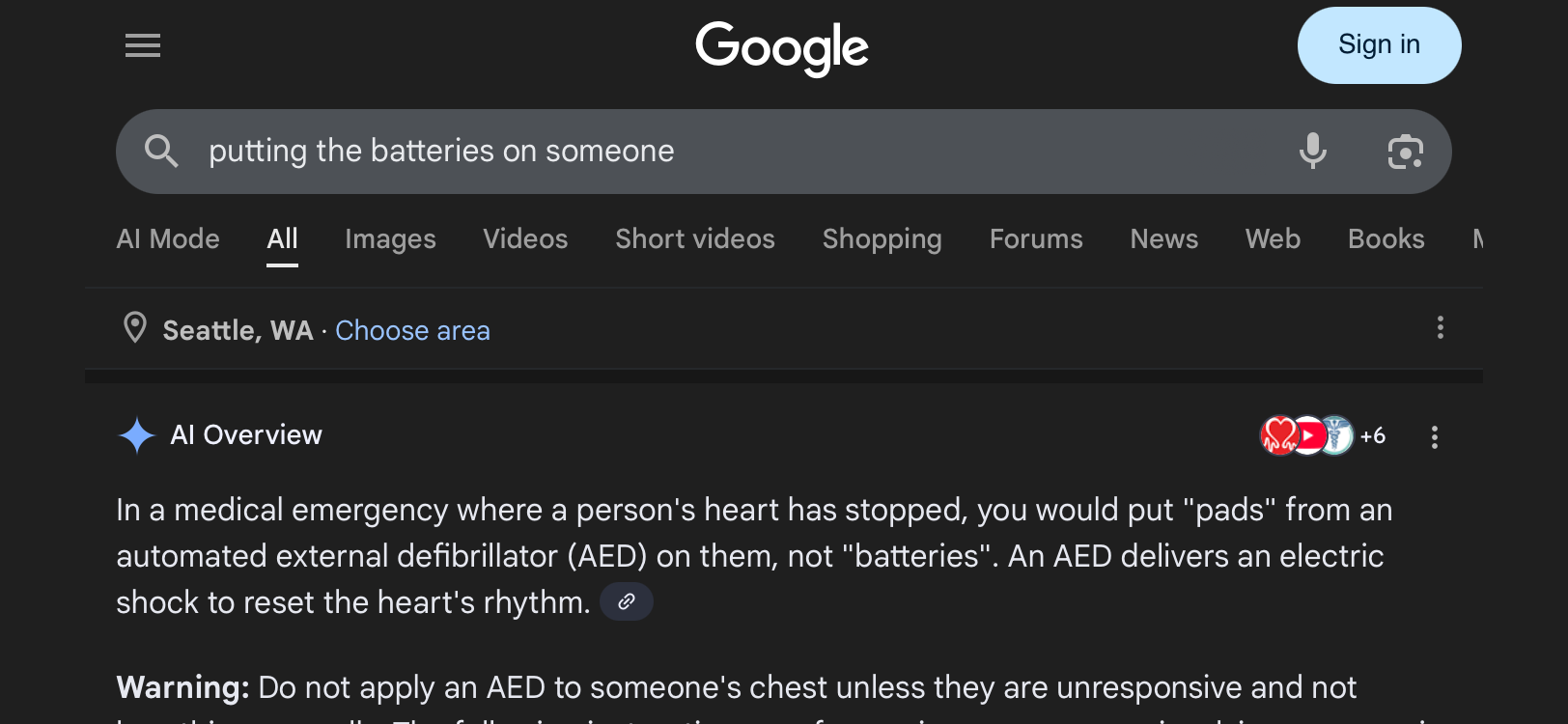Go to the Shopping tab
Screen dimensions: 1568x724
pos(882,239)
